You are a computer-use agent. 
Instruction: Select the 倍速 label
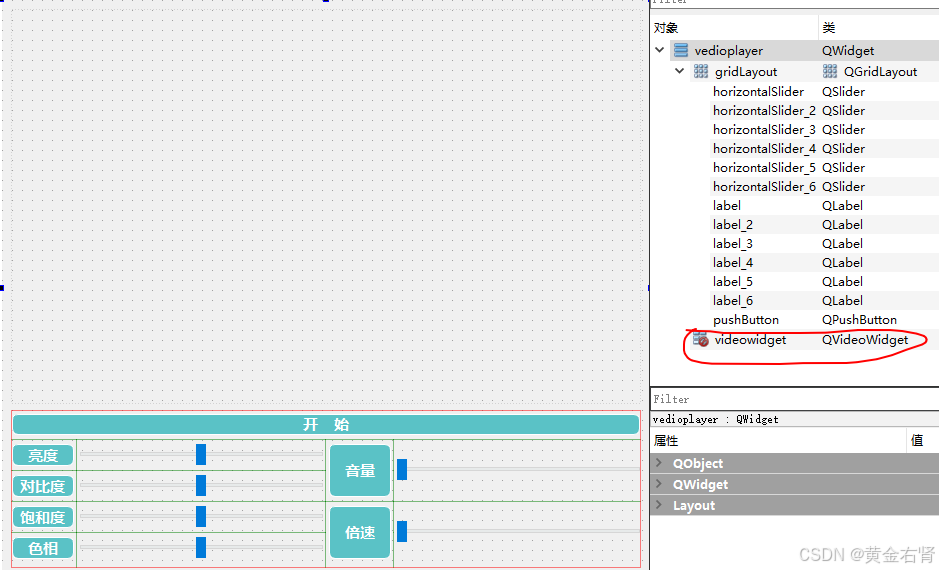pos(360,532)
